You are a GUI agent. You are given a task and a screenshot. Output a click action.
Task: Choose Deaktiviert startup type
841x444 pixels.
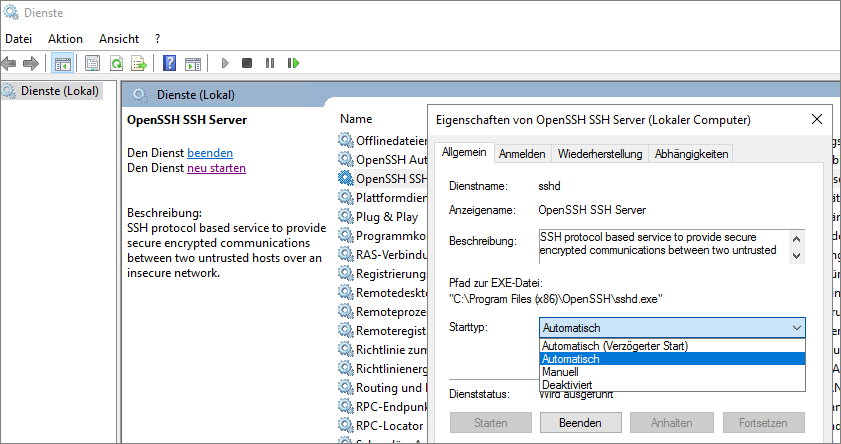(x=672, y=384)
